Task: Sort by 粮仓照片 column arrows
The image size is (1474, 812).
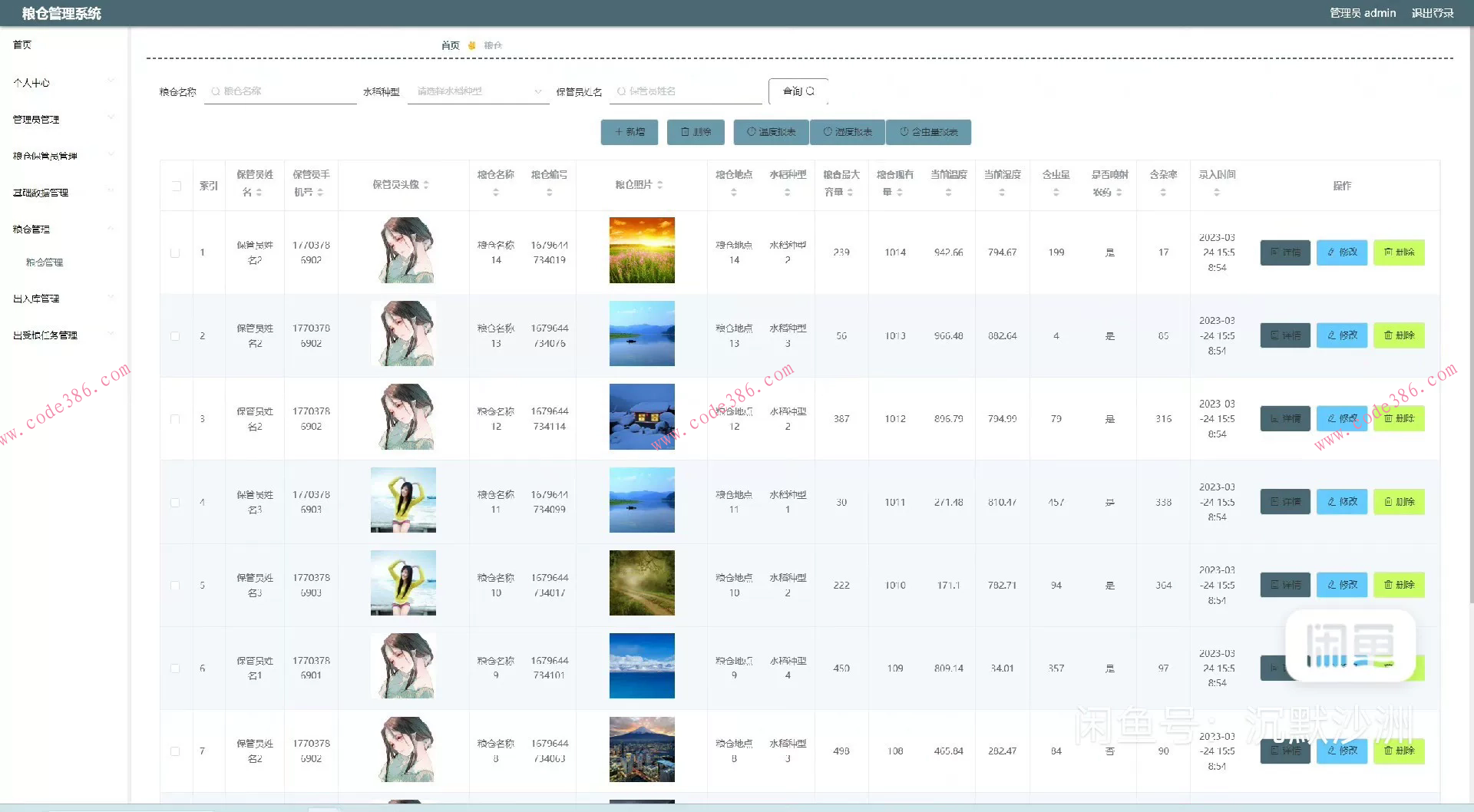Action: [x=659, y=185]
